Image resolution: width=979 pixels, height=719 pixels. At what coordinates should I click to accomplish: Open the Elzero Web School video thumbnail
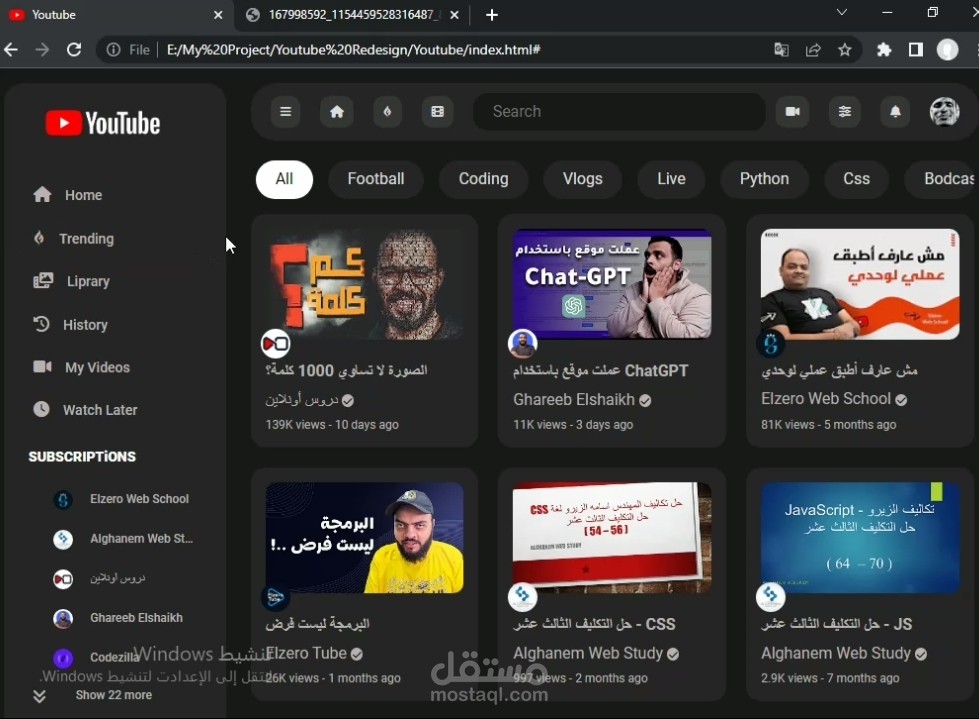tap(860, 284)
